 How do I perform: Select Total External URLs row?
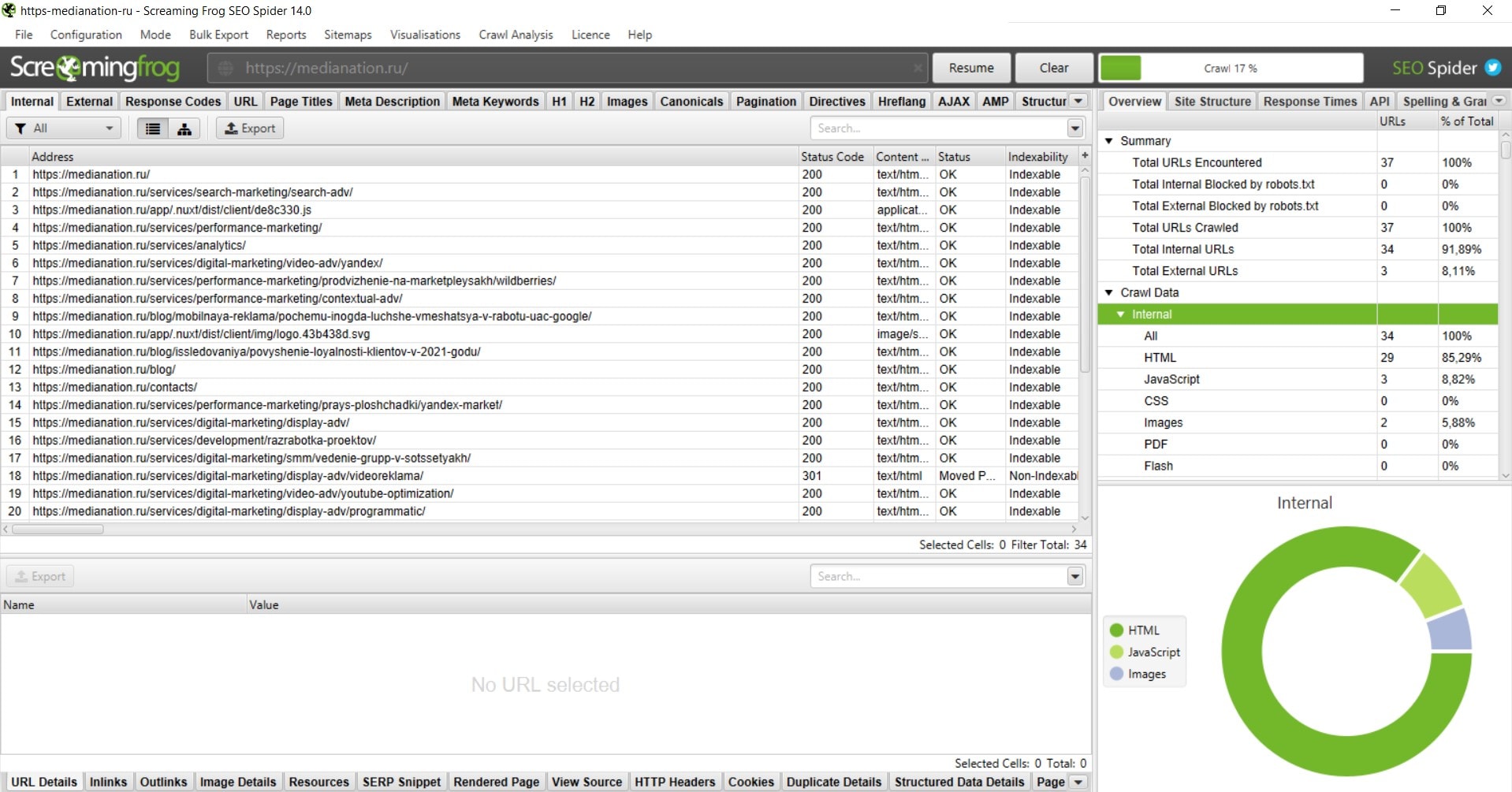(x=1298, y=271)
